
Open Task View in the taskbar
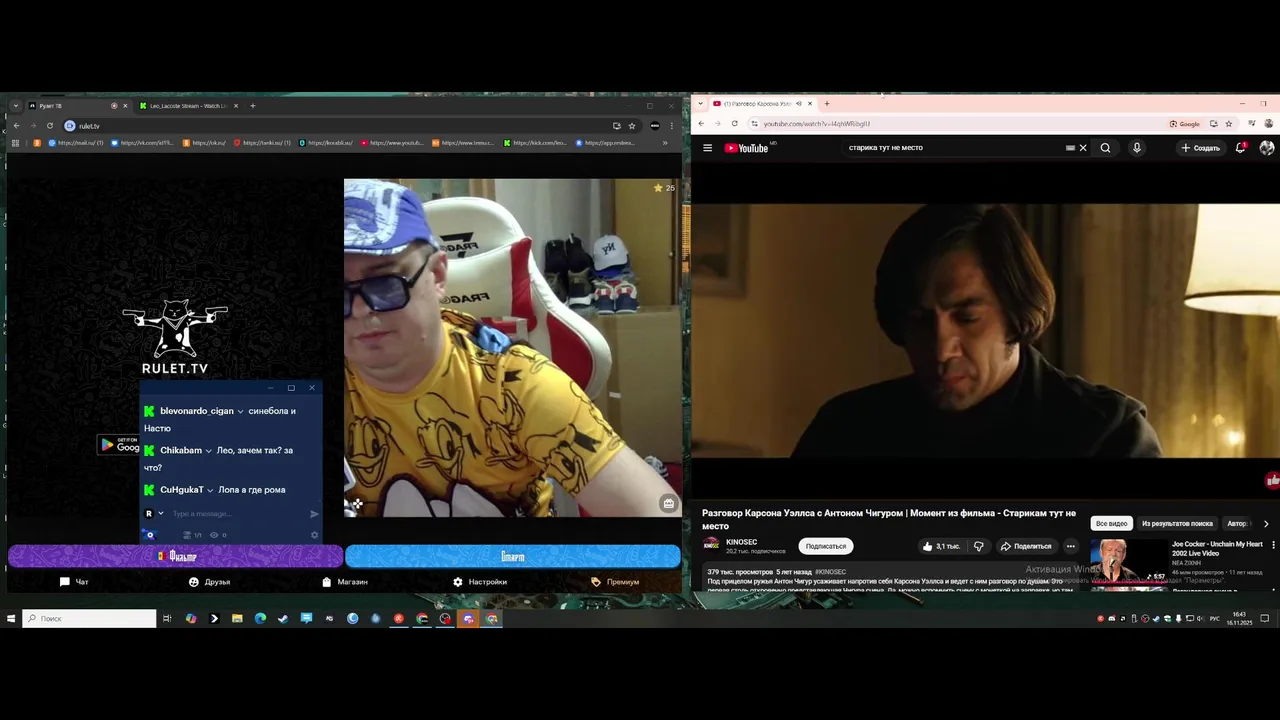[167, 619]
